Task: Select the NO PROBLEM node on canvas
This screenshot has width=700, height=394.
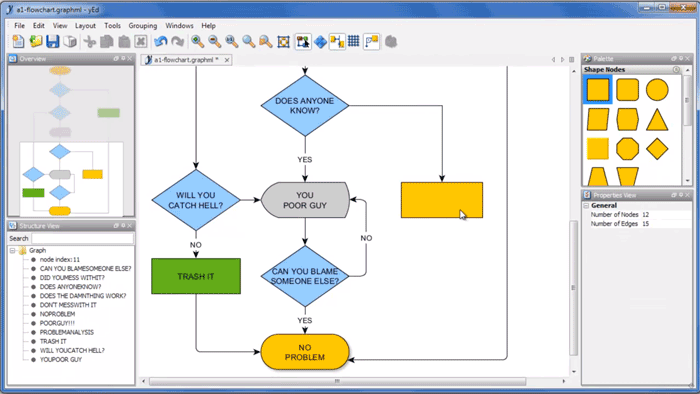Action: point(305,352)
